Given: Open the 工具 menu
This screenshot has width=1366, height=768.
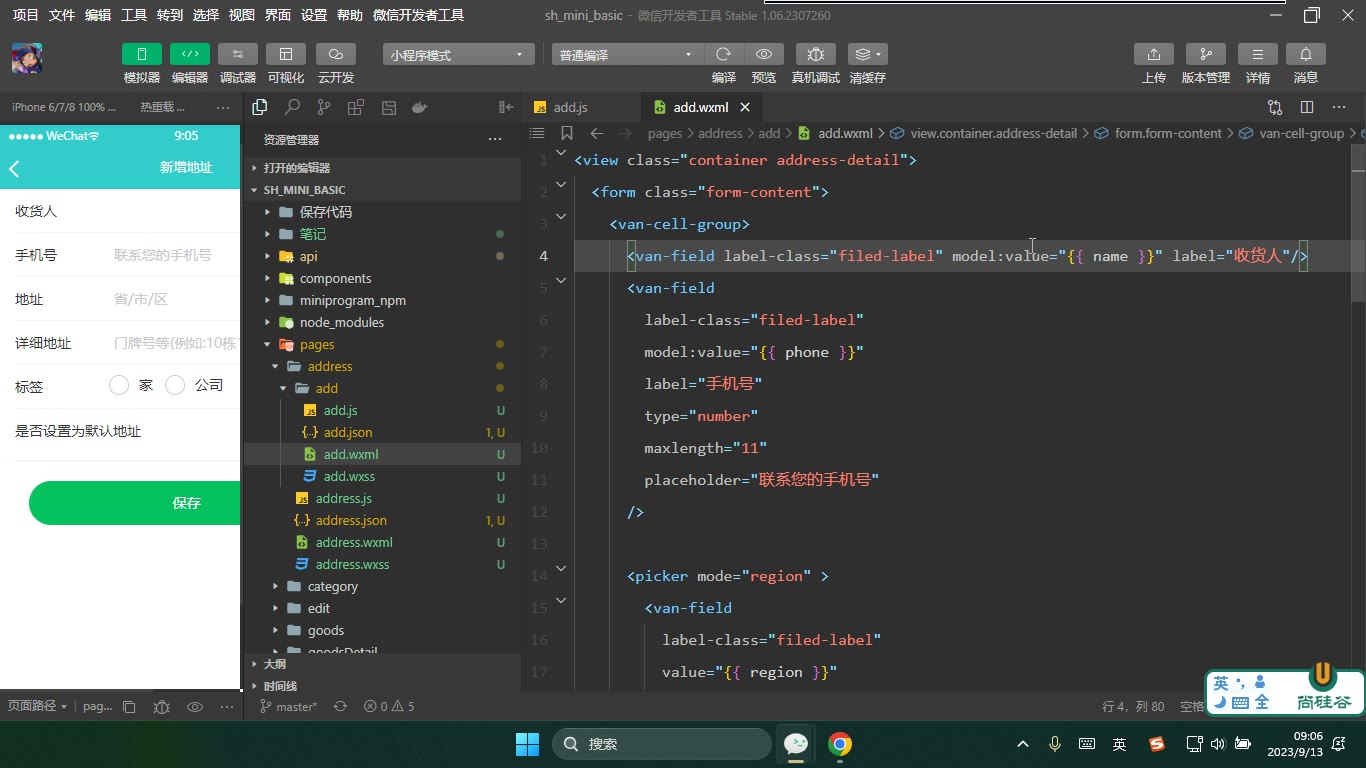Looking at the screenshot, I should [134, 15].
